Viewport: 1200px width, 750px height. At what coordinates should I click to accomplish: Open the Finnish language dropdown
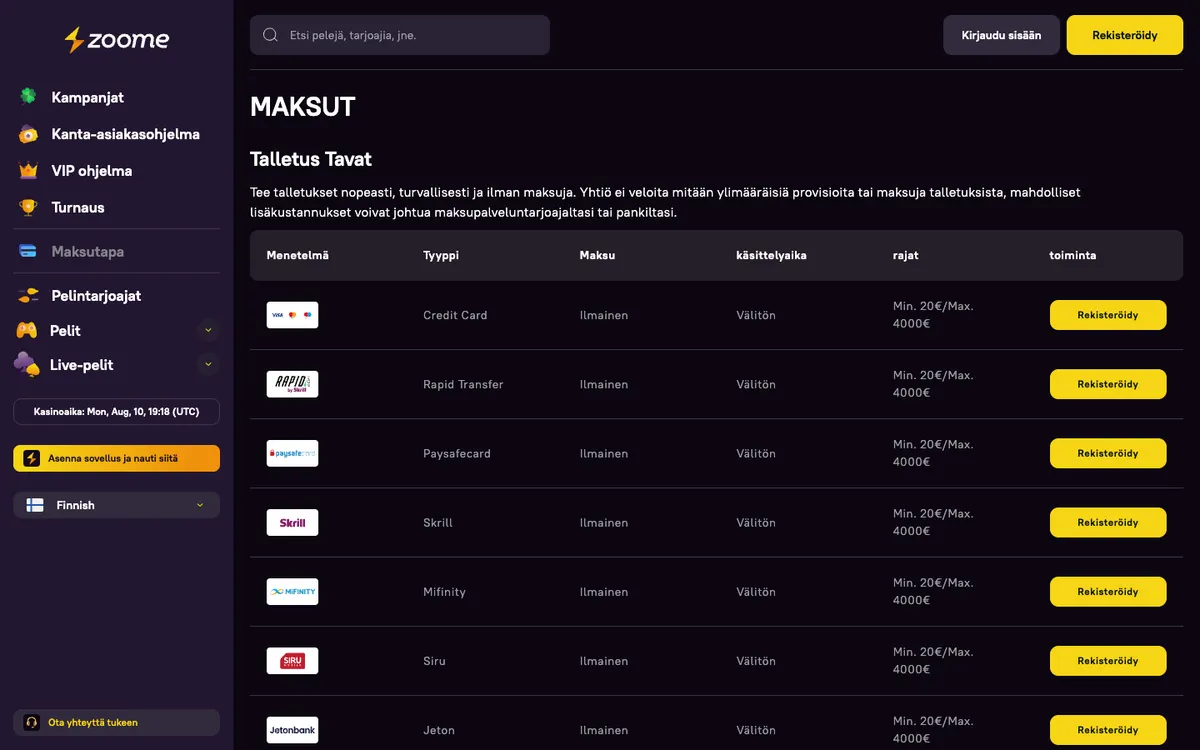click(116, 505)
